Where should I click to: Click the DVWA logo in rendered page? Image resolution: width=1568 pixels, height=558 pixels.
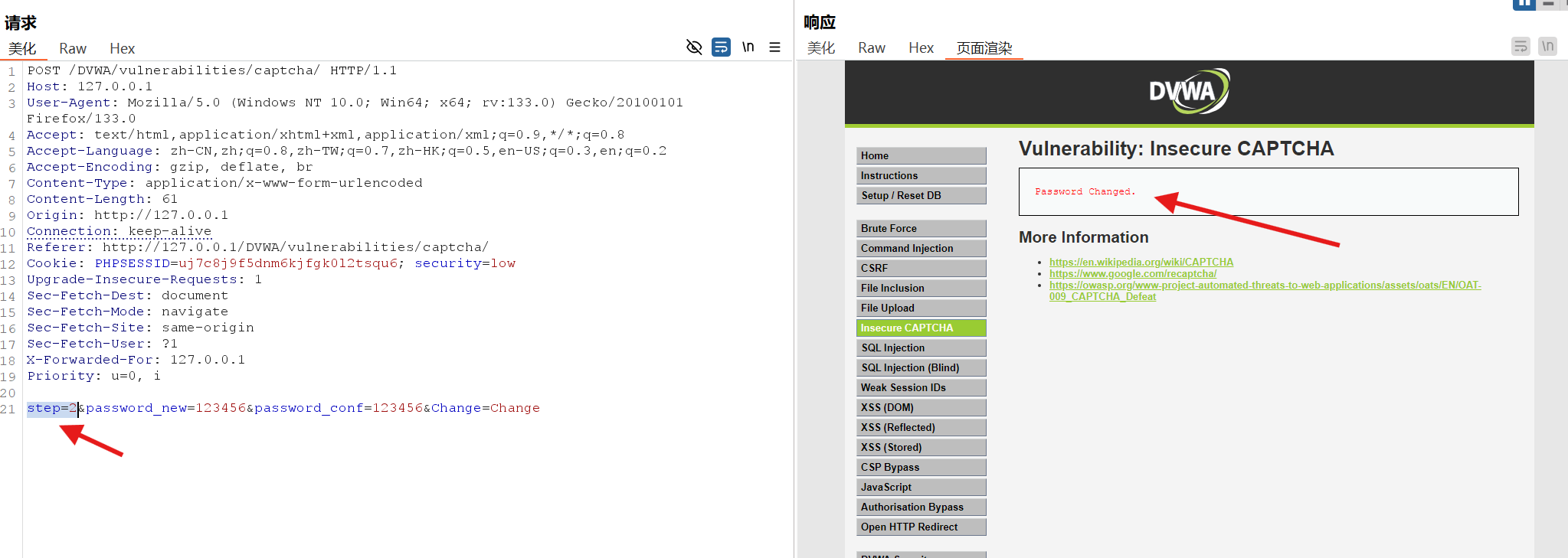coord(1189,92)
